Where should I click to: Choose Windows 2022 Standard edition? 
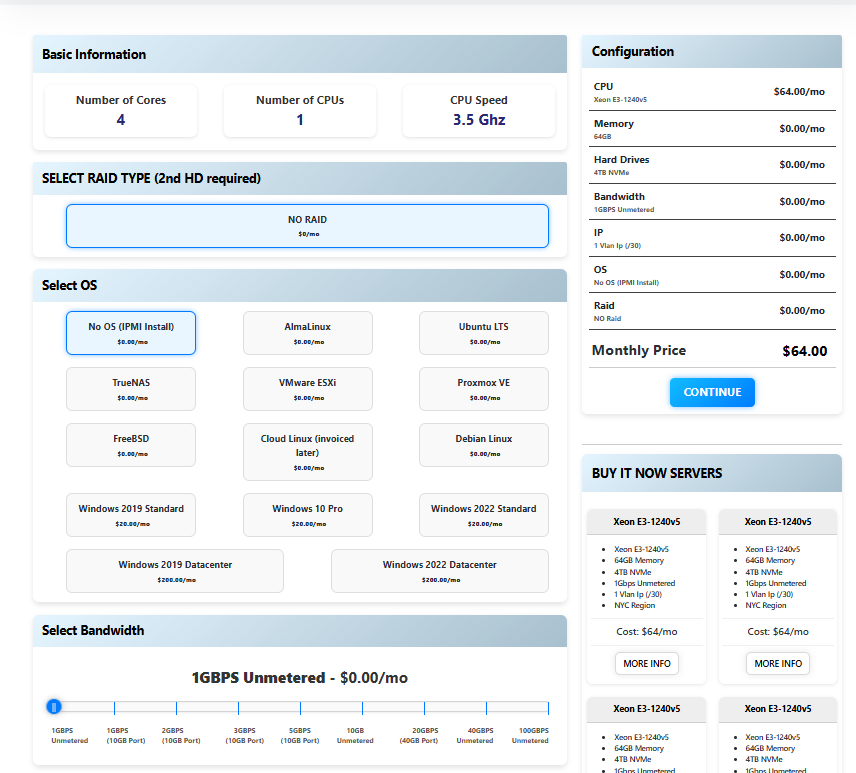coord(484,514)
